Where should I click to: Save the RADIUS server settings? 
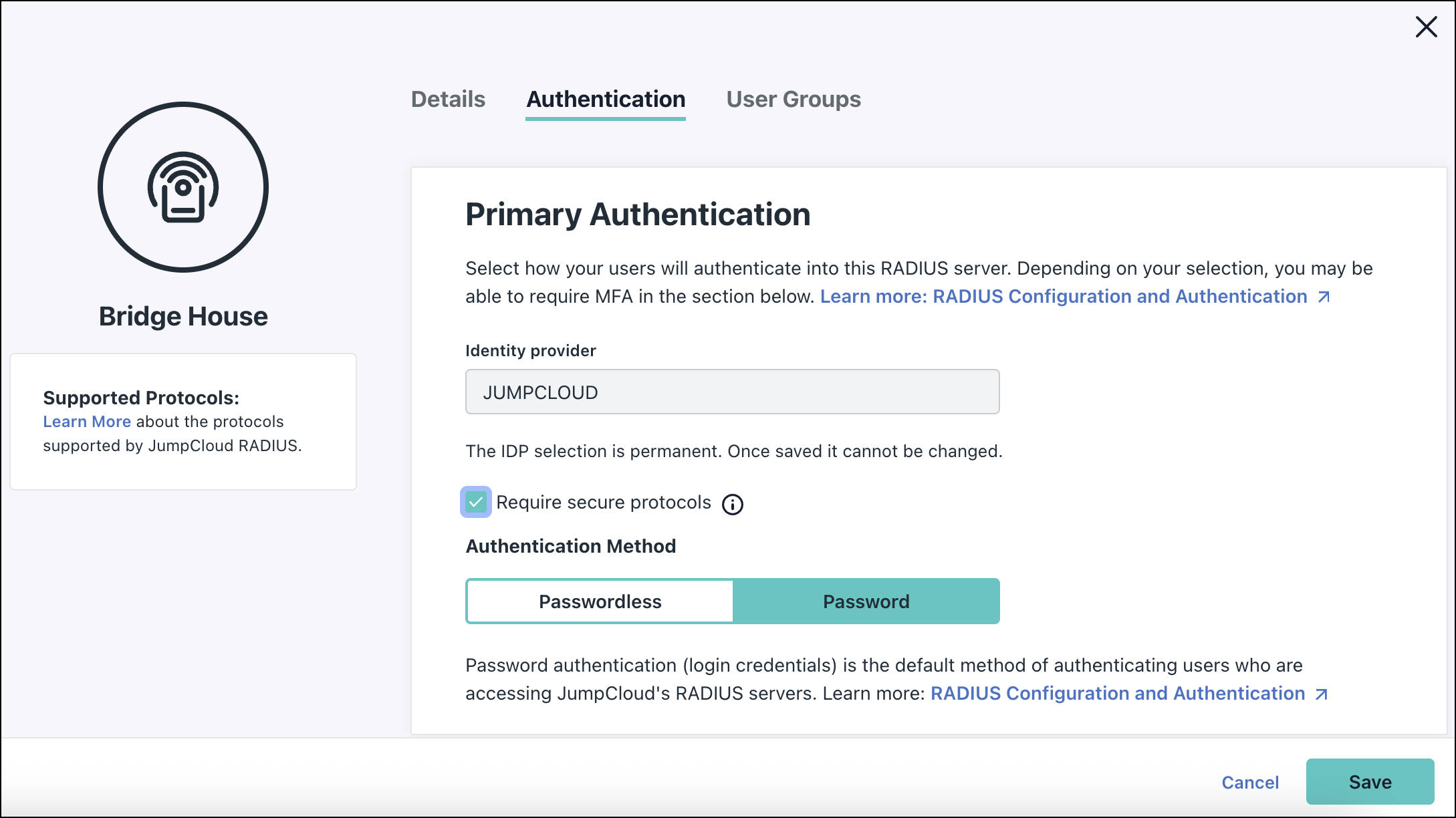[1370, 782]
